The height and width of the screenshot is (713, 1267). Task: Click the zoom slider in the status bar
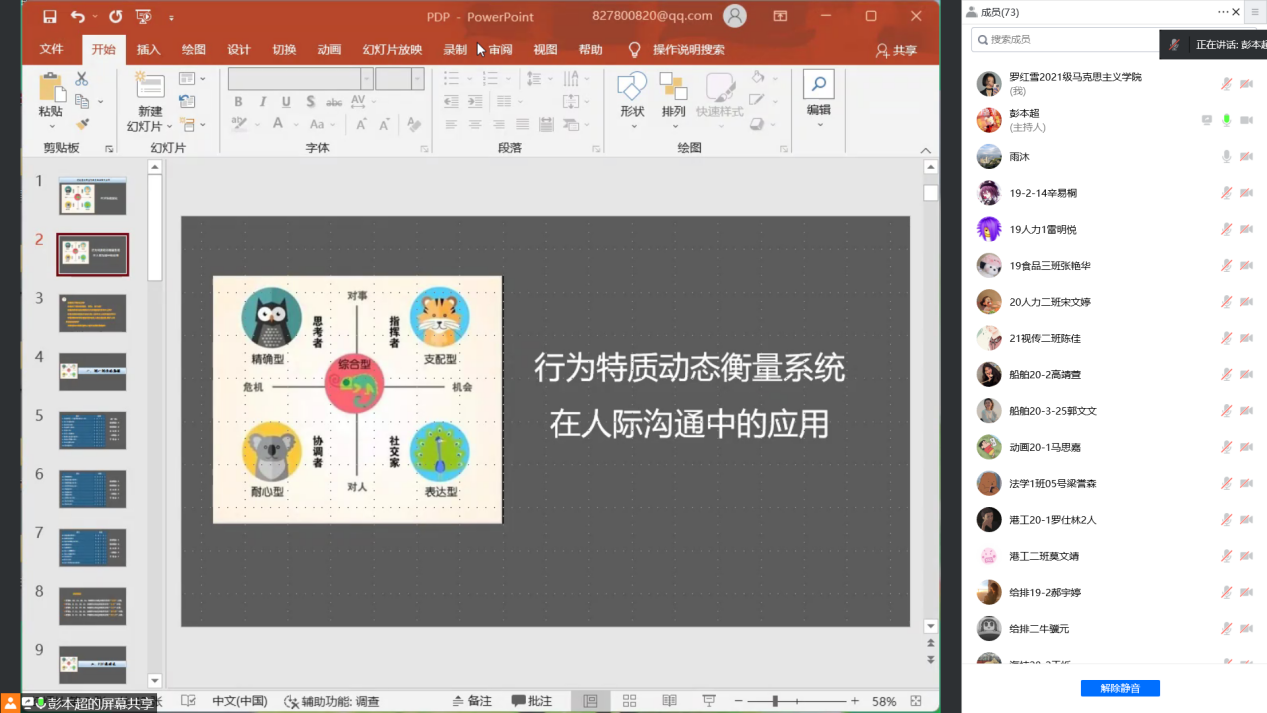[x=776, y=701]
